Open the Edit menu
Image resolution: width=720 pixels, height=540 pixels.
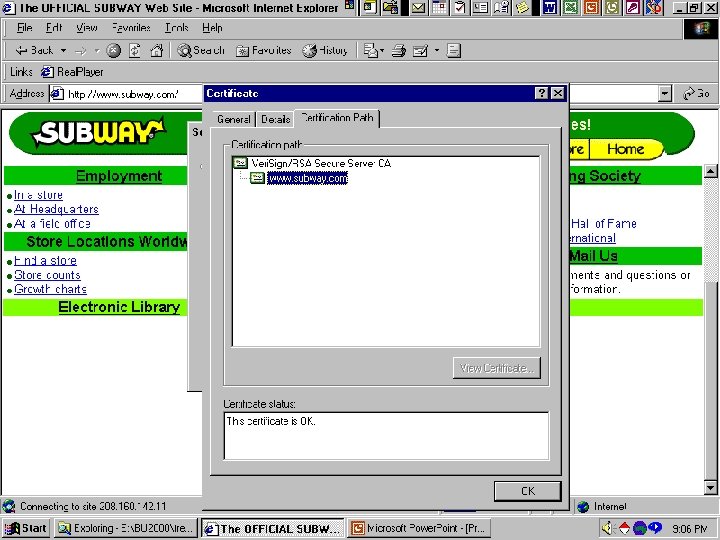point(54,28)
